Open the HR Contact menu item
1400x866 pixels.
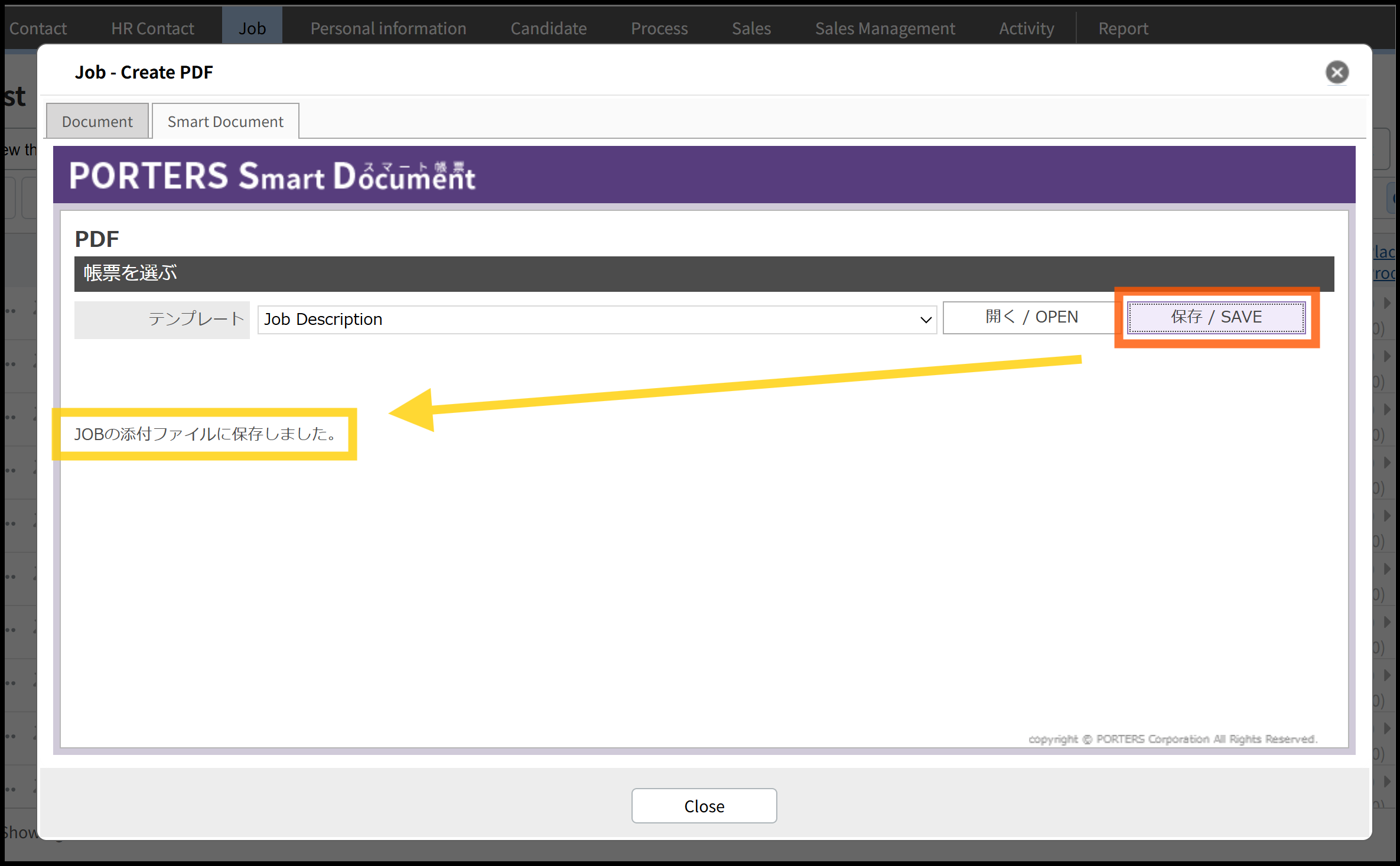[x=152, y=28]
